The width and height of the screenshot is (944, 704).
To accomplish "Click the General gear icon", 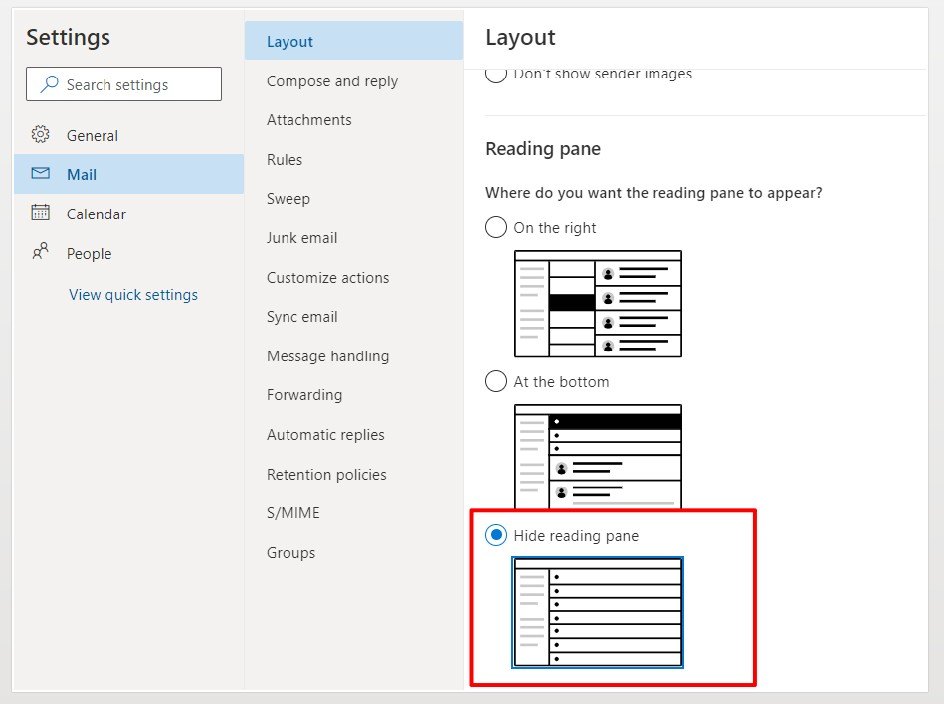I will click(x=40, y=134).
